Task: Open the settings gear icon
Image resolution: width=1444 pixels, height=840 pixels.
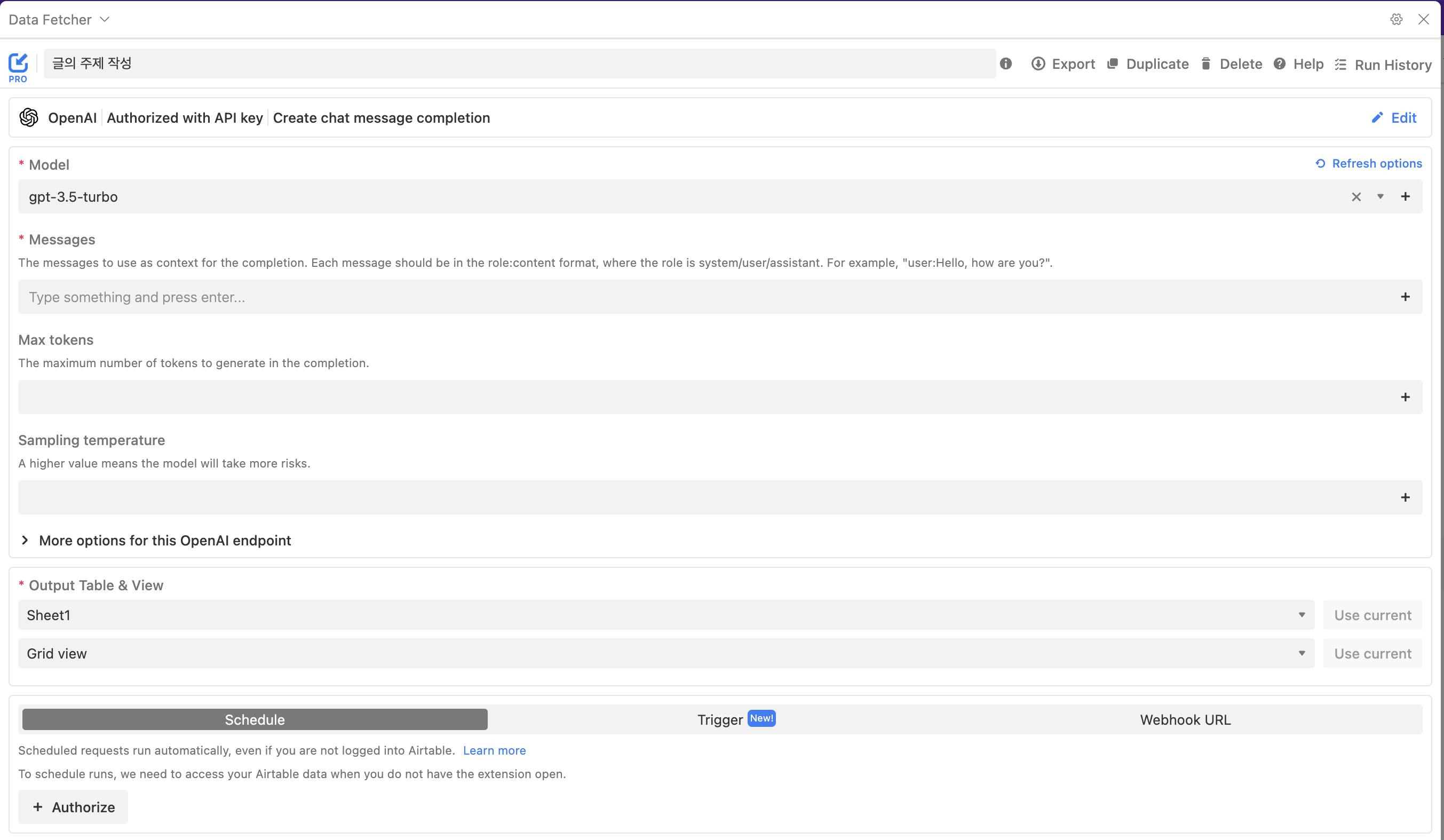Action: click(1396, 20)
